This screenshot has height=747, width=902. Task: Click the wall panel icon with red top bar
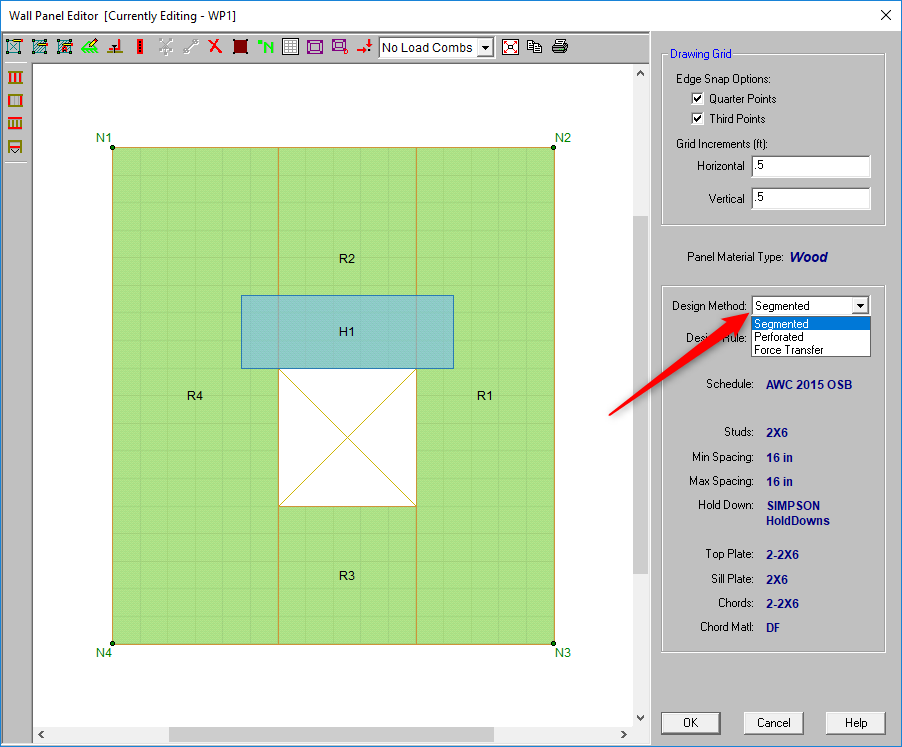tap(14, 47)
